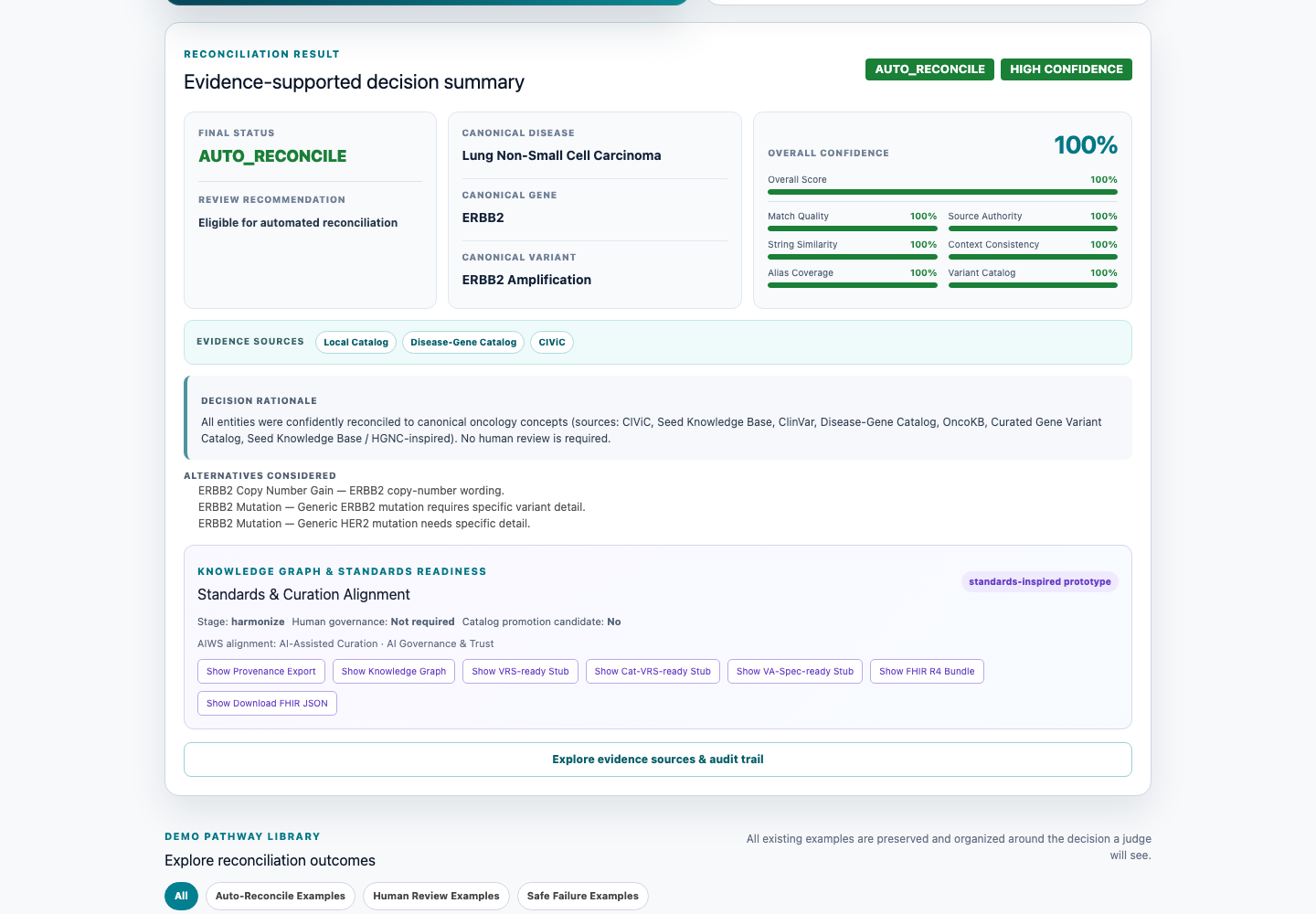Click the Alias Coverage progress bar
This screenshot has width=1316, height=914.
[x=853, y=285]
